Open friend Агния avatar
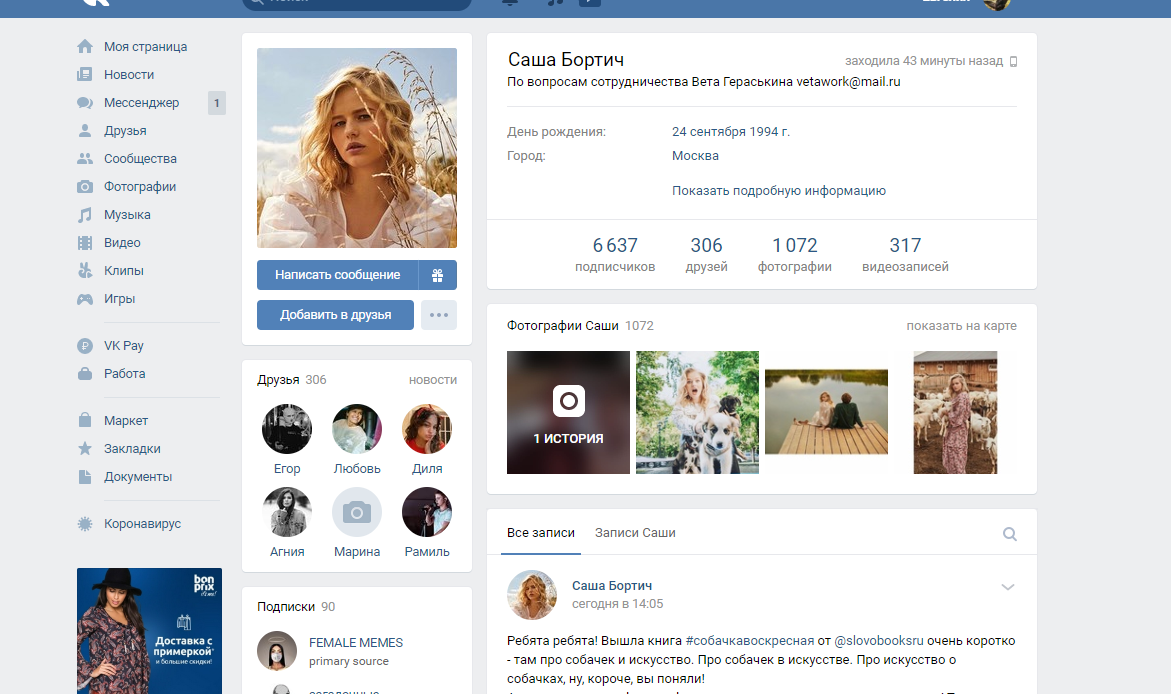This screenshot has width=1171, height=694. point(287,512)
